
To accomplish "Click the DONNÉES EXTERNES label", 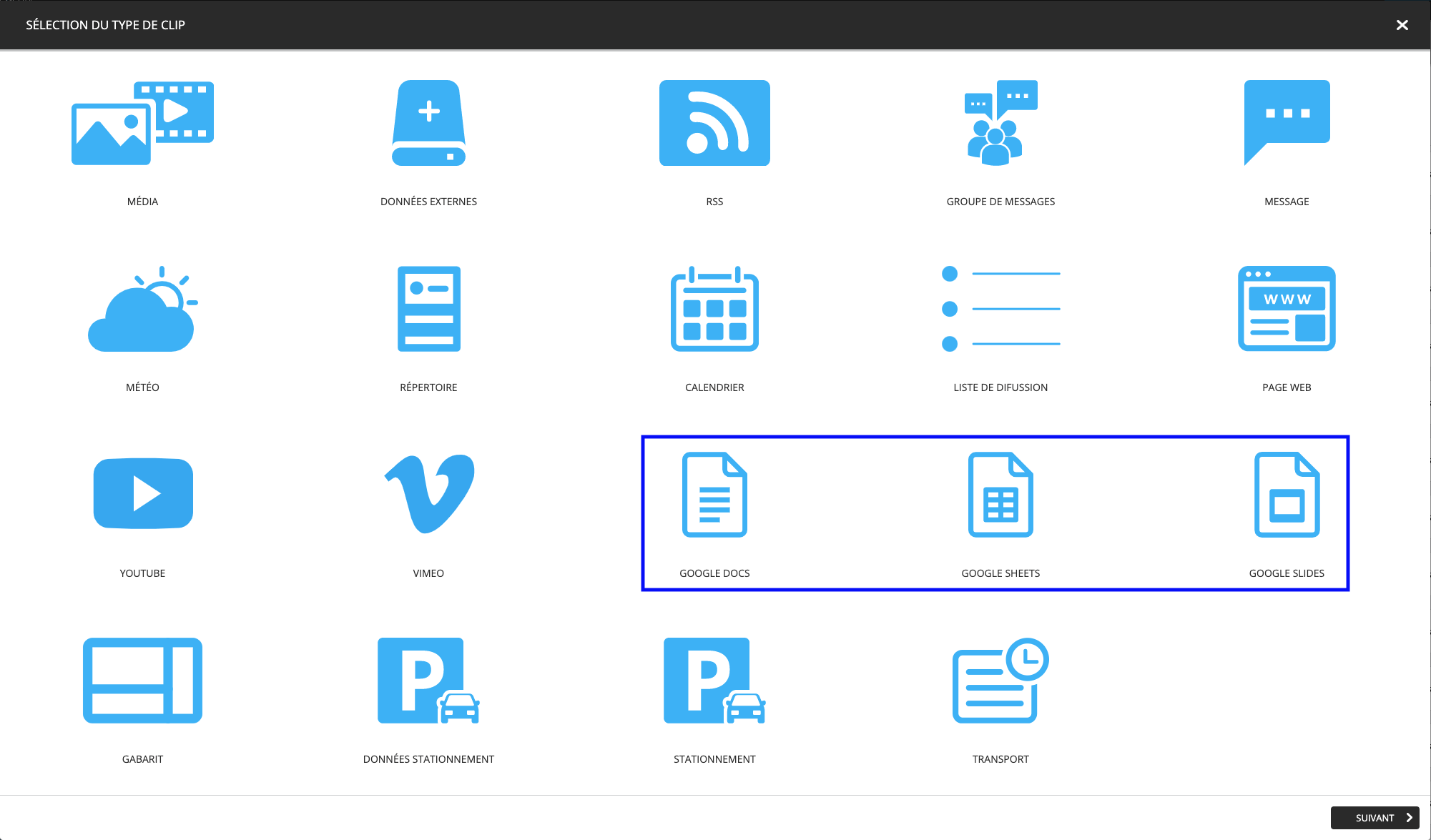I will 428,202.
